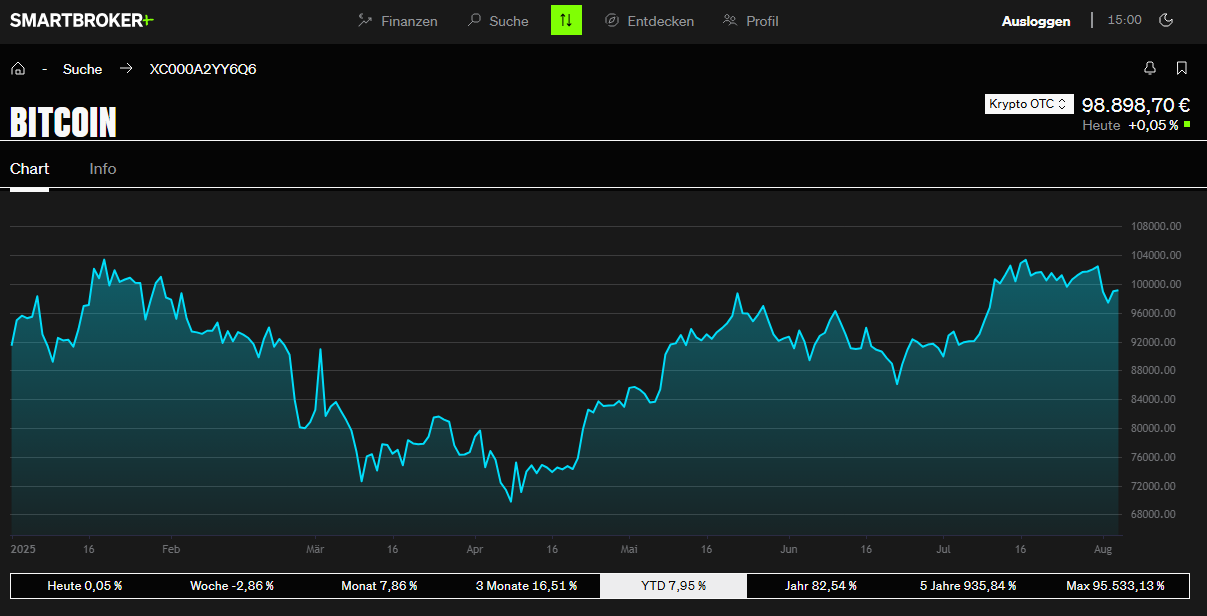Open the Suche search menu
Screen dimensions: 1207x616
497,21
